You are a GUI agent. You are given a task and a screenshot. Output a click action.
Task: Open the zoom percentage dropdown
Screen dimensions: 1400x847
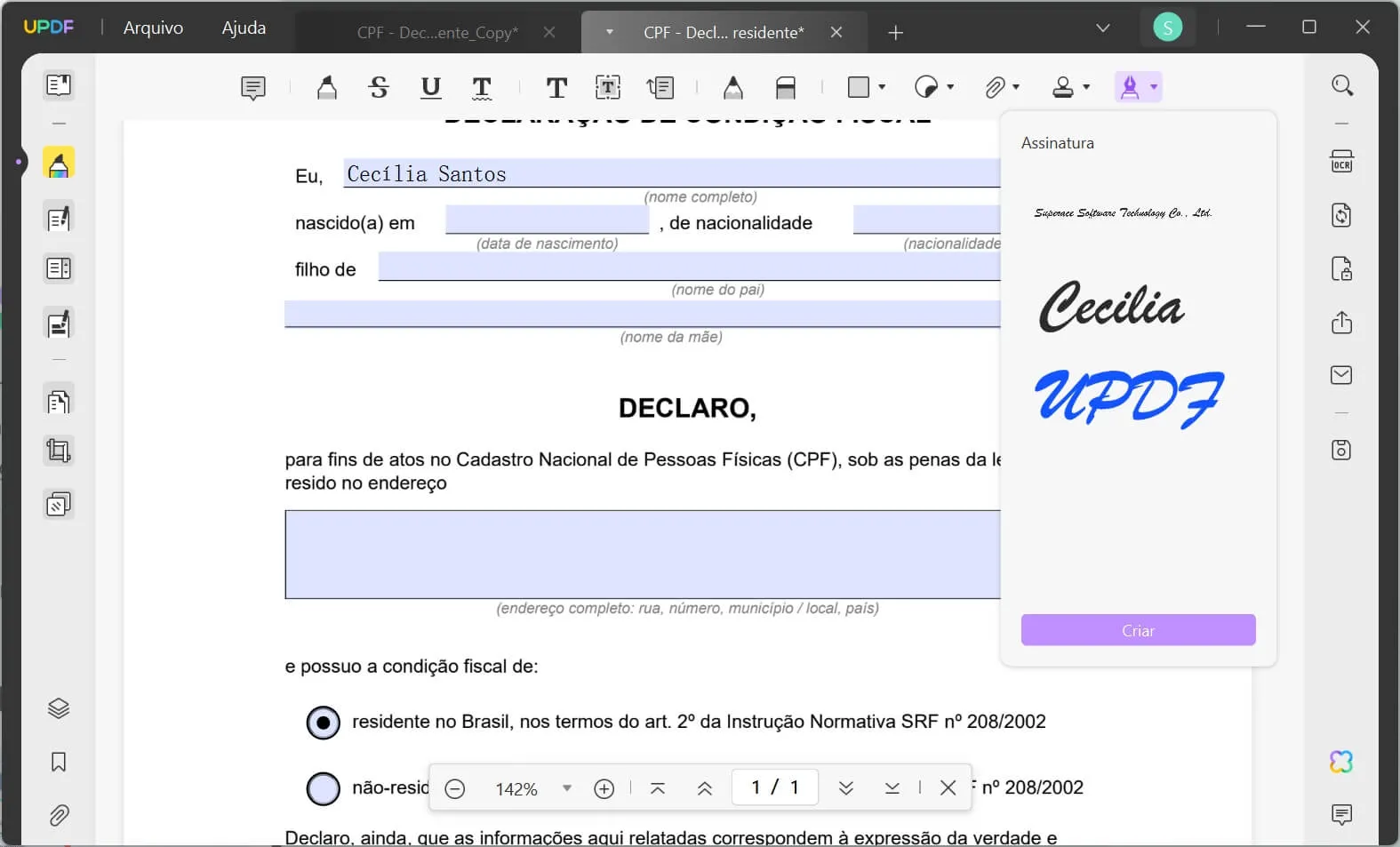[x=567, y=788]
